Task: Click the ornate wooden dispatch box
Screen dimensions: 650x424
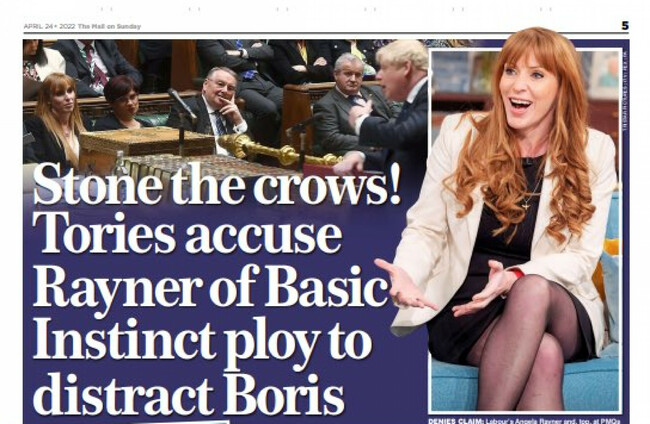Action: (147, 143)
